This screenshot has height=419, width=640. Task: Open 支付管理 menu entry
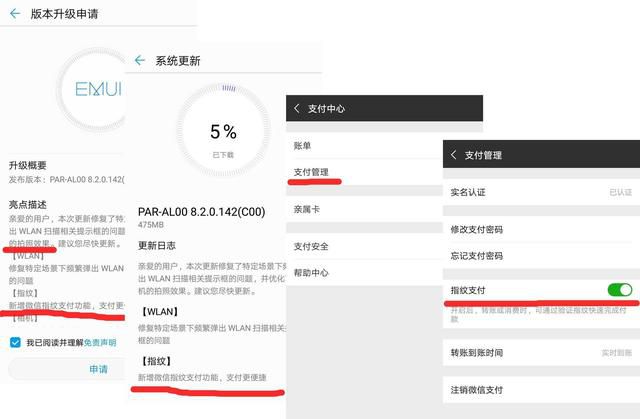click(x=311, y=172)
